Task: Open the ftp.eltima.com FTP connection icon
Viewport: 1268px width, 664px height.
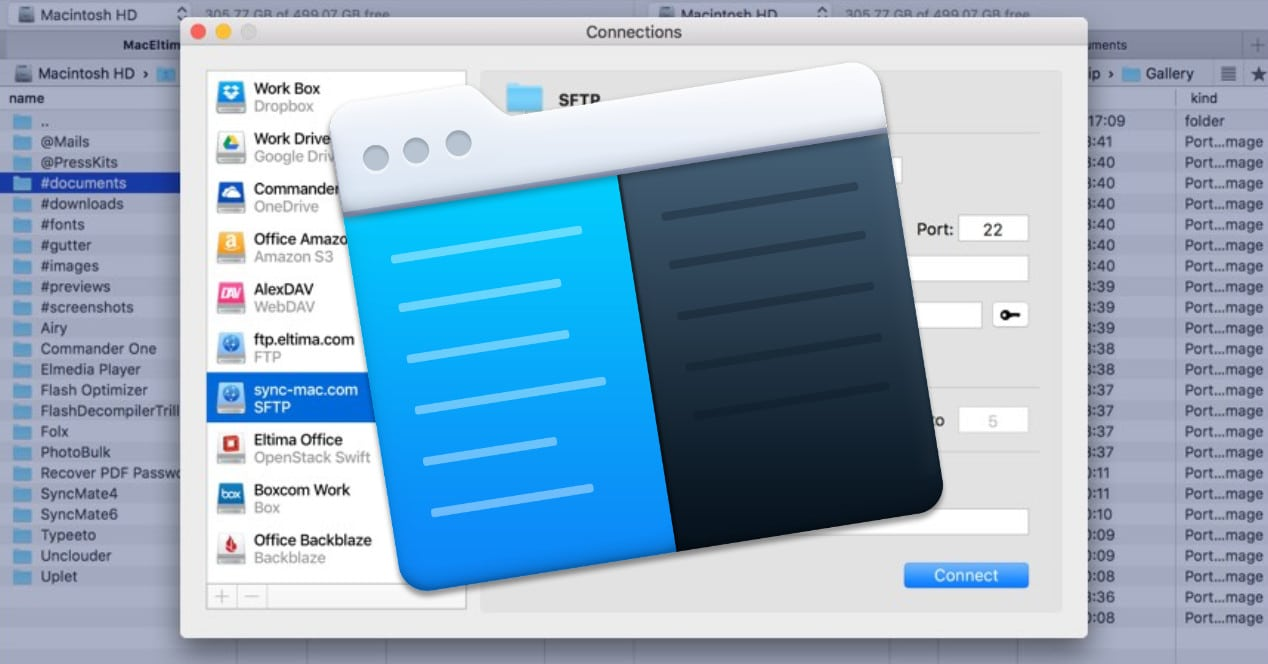Action: 231,347
